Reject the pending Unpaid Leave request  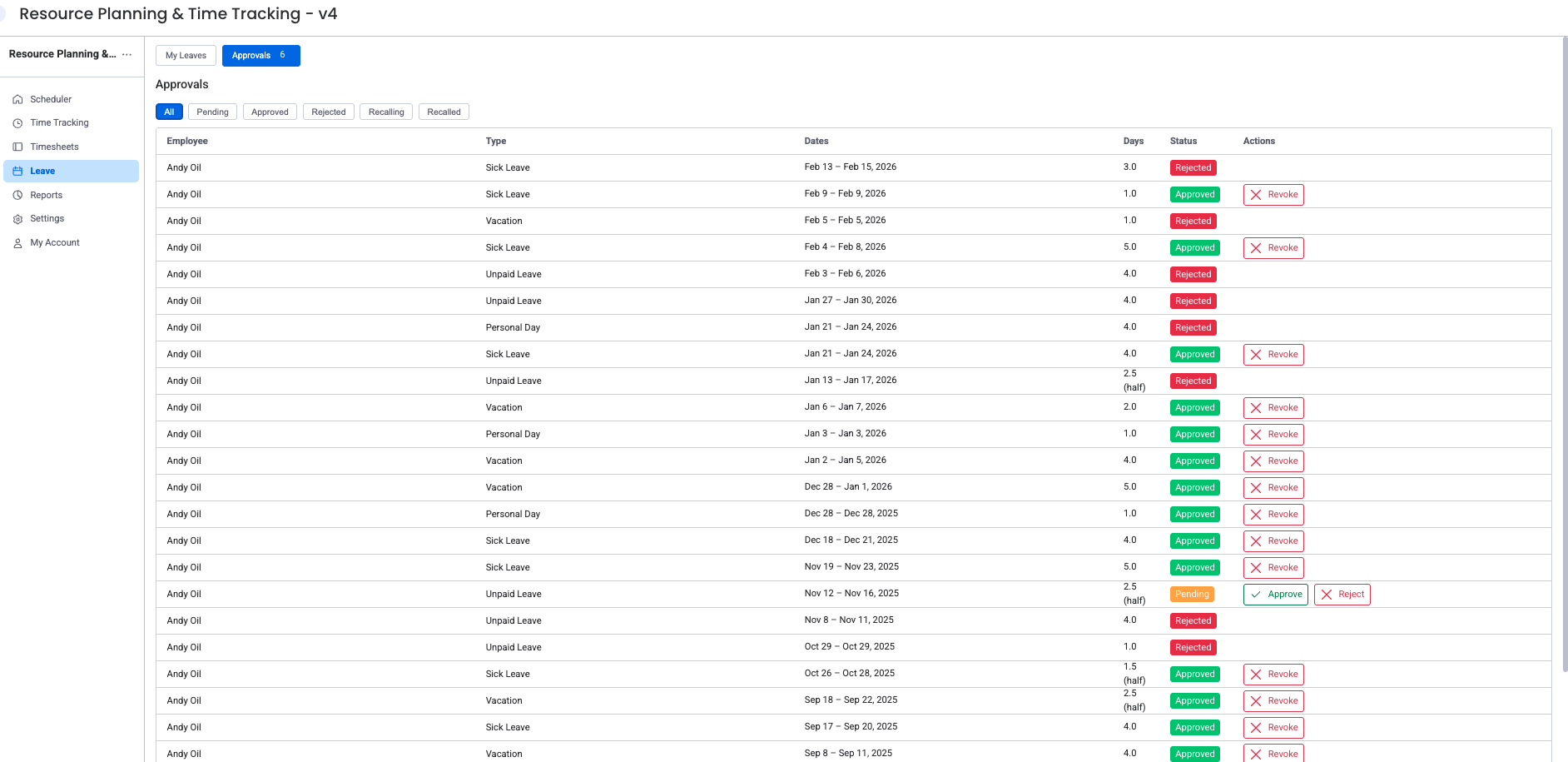tap(1342, 594)
